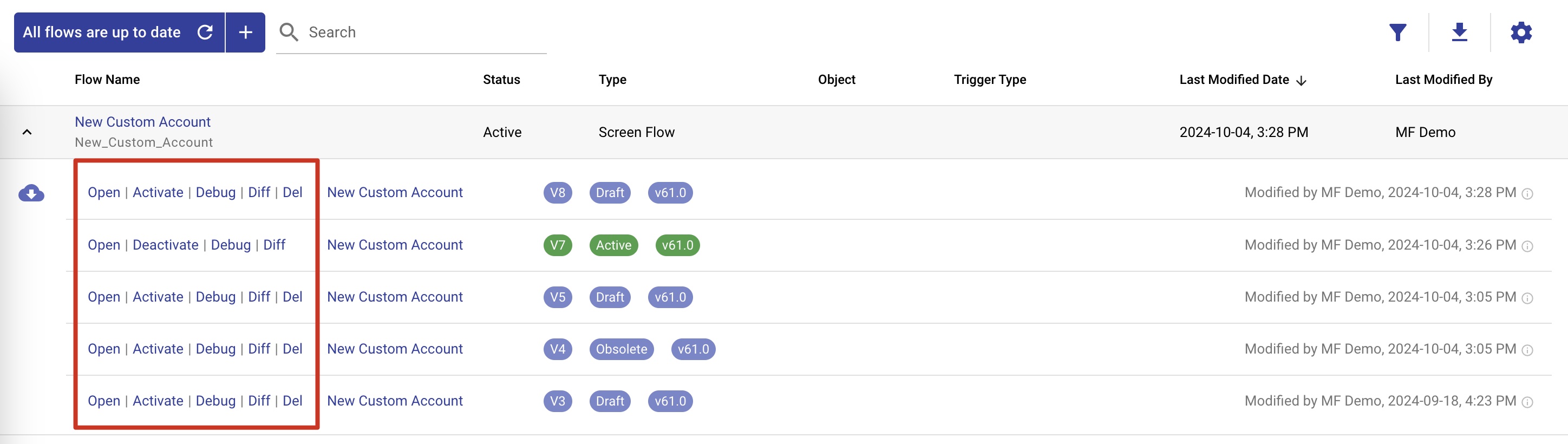Click Draft badge on V5 row

tap(610, 297)
